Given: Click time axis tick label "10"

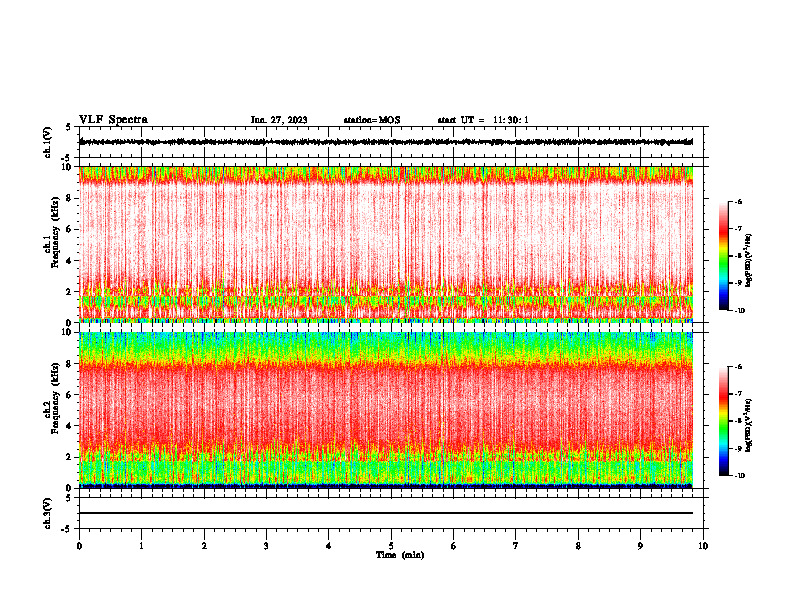Looking at the screenshot, I should coord(703,546).
